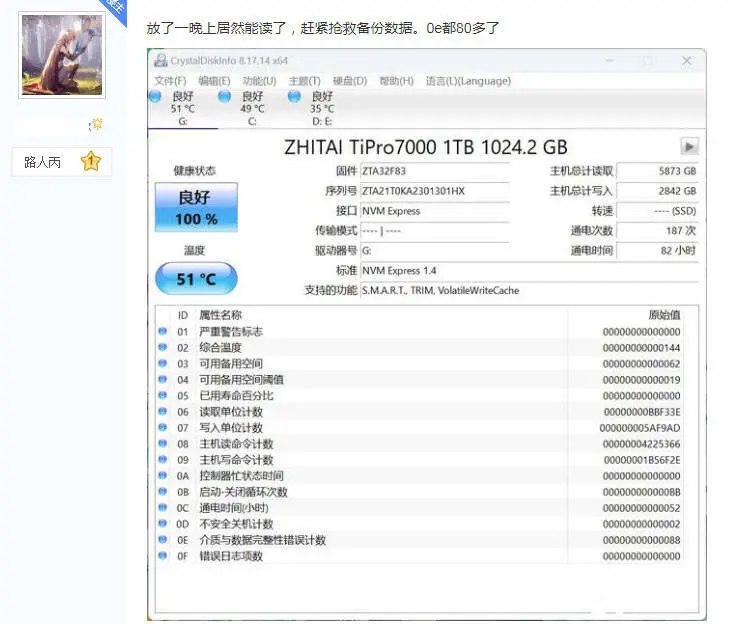The height and width of the screenshot is (624, 733).
Task: Click the 良好 100 % health status button
Action: pyautogui.click(x=196, y=207)
